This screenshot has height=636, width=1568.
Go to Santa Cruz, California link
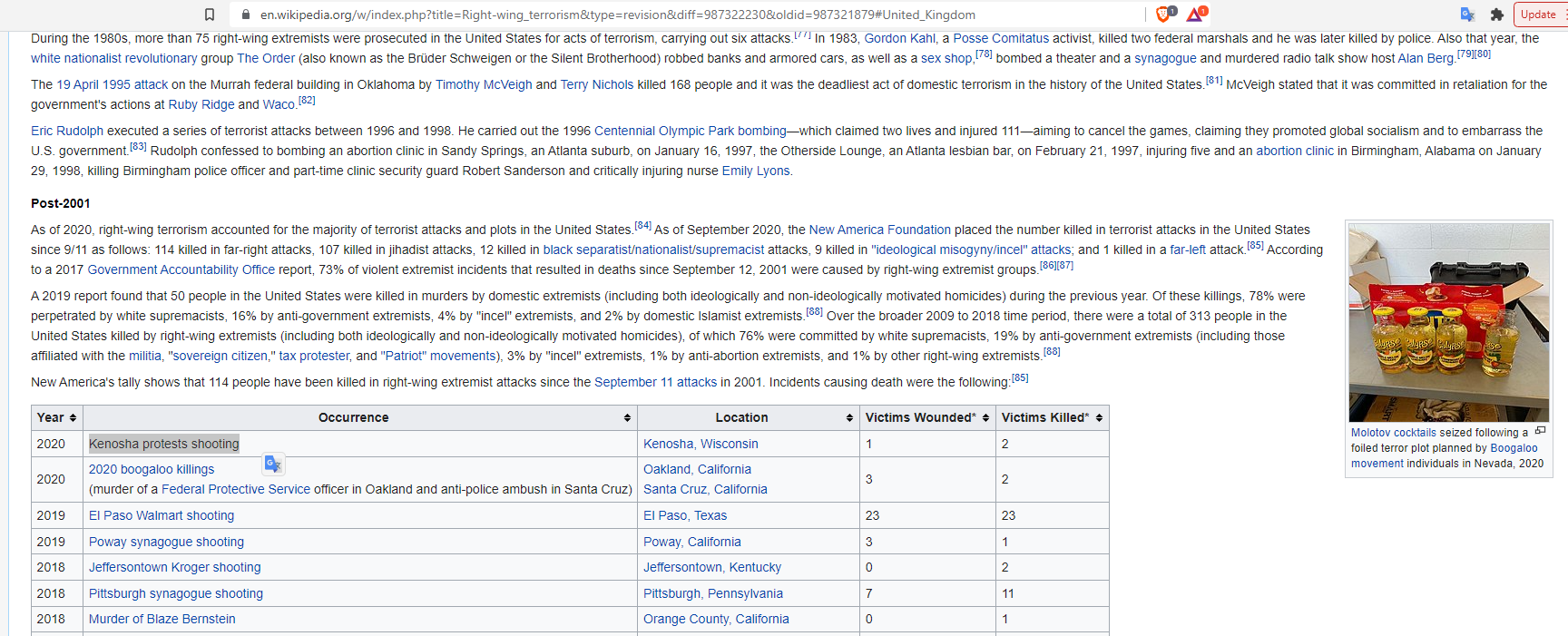click(x=705, y=489)
